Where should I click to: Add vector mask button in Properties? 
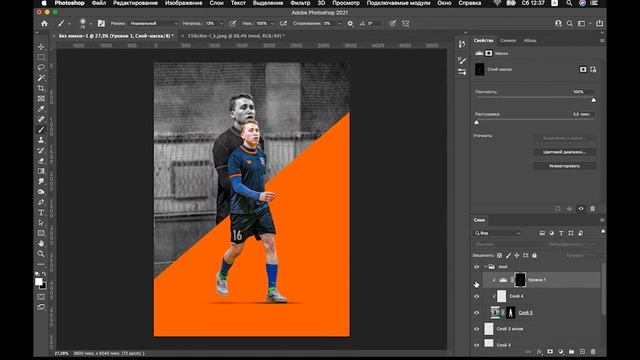coord(593,70)
